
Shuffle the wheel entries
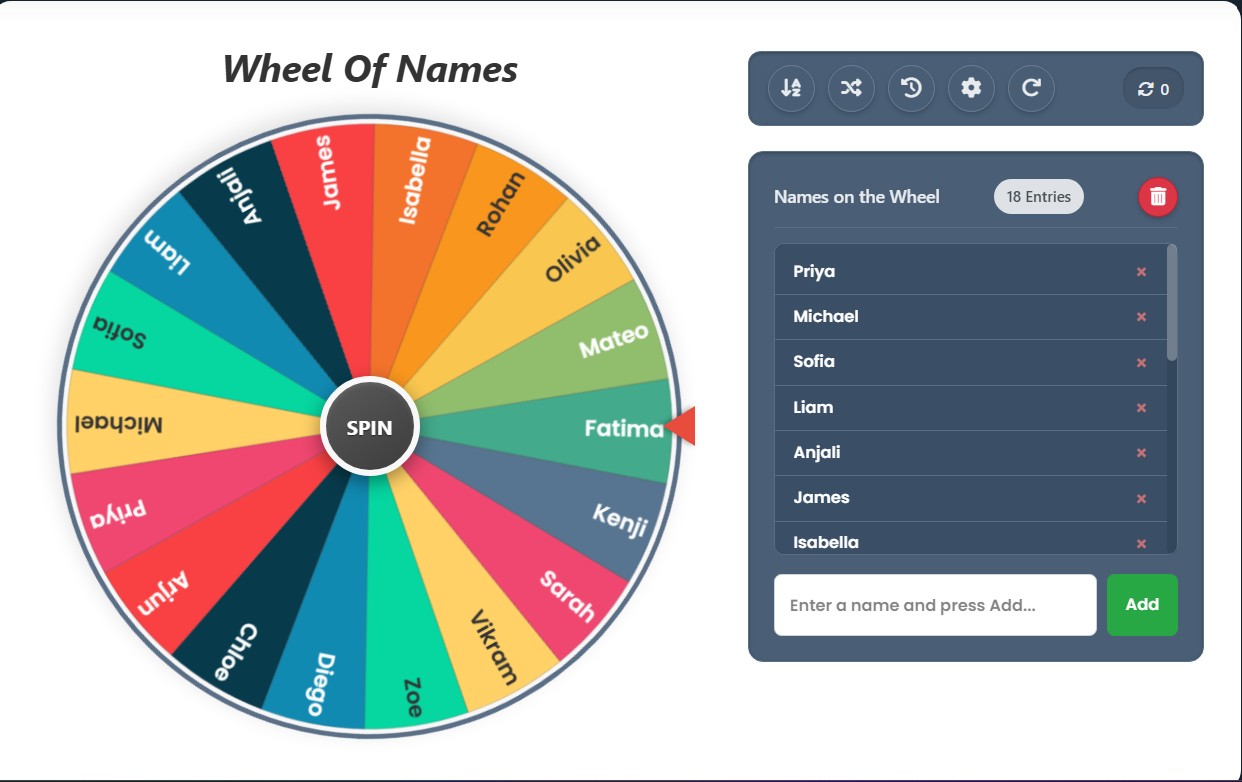pos(851,88)
